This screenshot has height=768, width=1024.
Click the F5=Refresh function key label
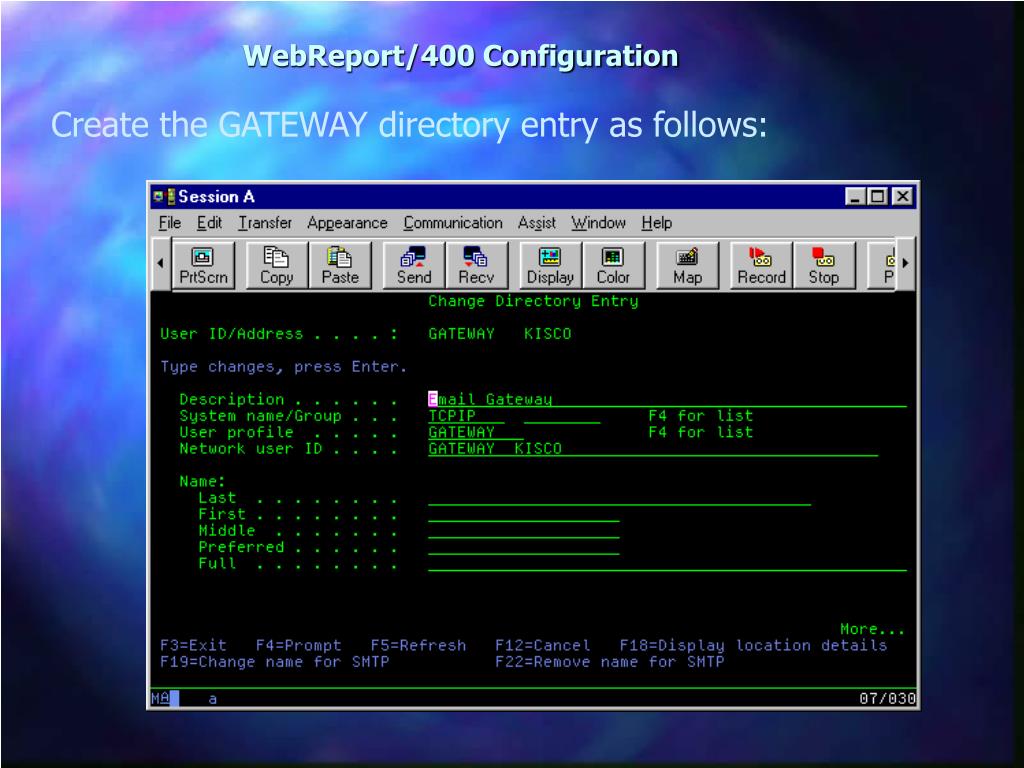[x=419, y=645]
